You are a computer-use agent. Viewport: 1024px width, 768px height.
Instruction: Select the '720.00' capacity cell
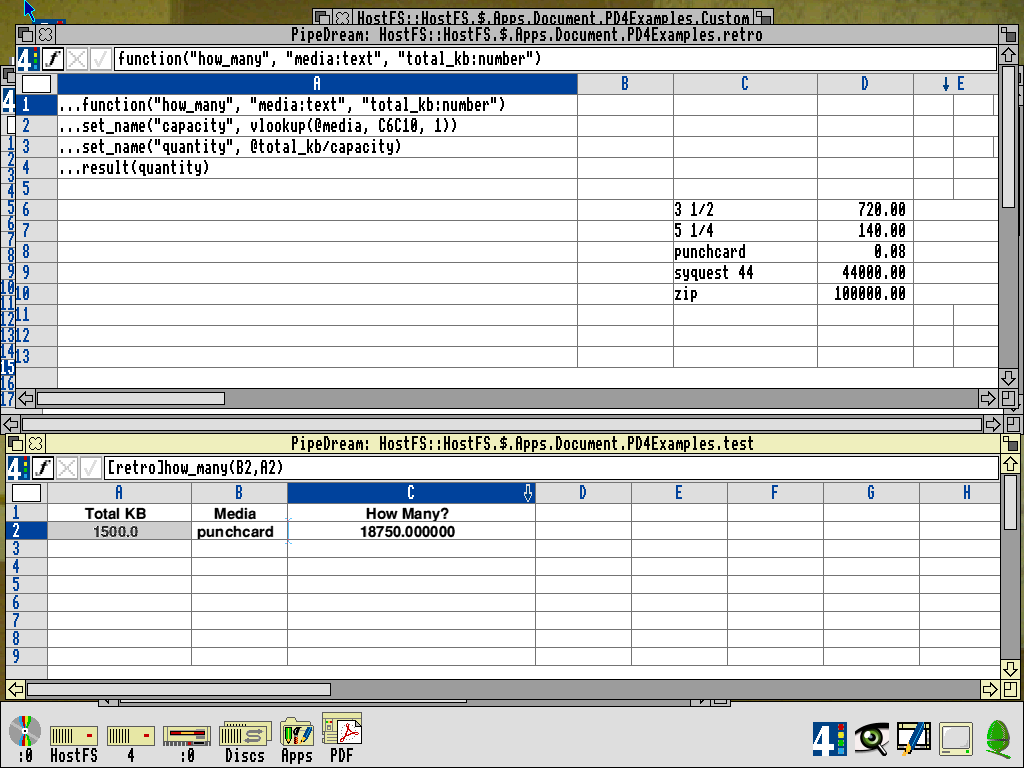click(865, 210)
